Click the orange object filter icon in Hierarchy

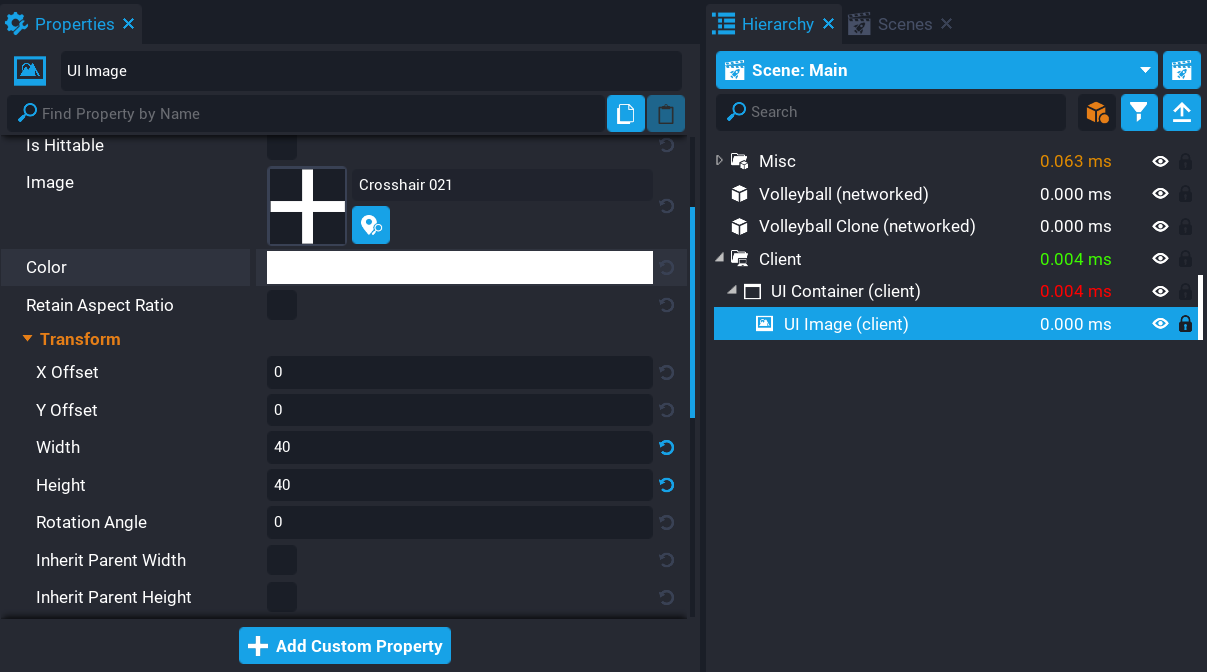pos(1097,112)
